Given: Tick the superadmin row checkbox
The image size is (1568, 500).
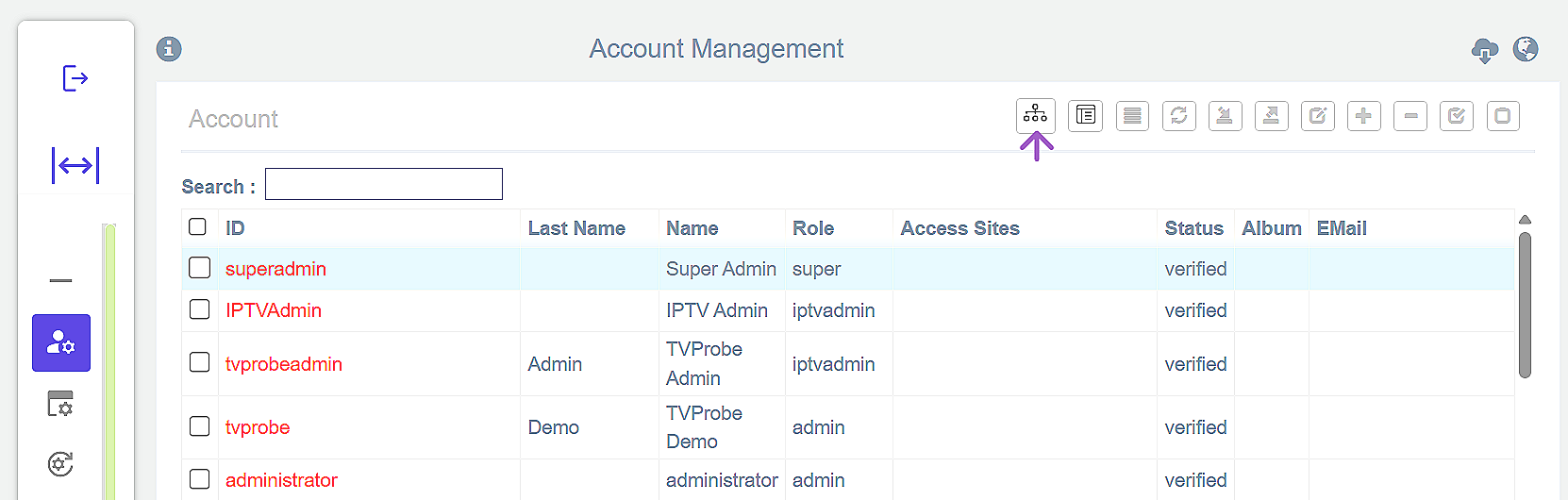Looking at the screenshot, I should pyautogui.click(x=199, y=268).
